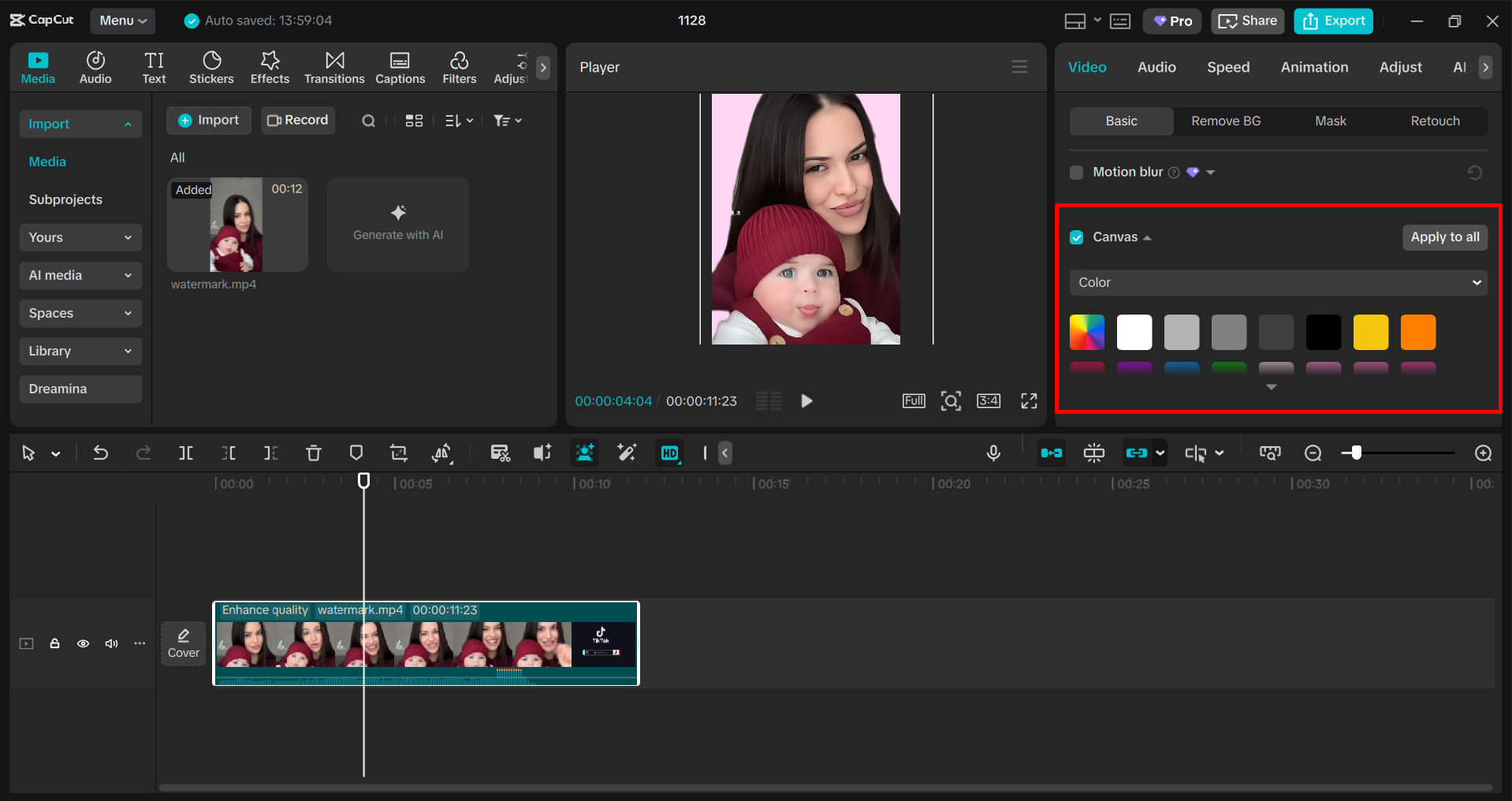This screenshot has width=1512, height=801.
Task: Select the Split tool in the timeline toolbar
Action: tap(186, 453)
